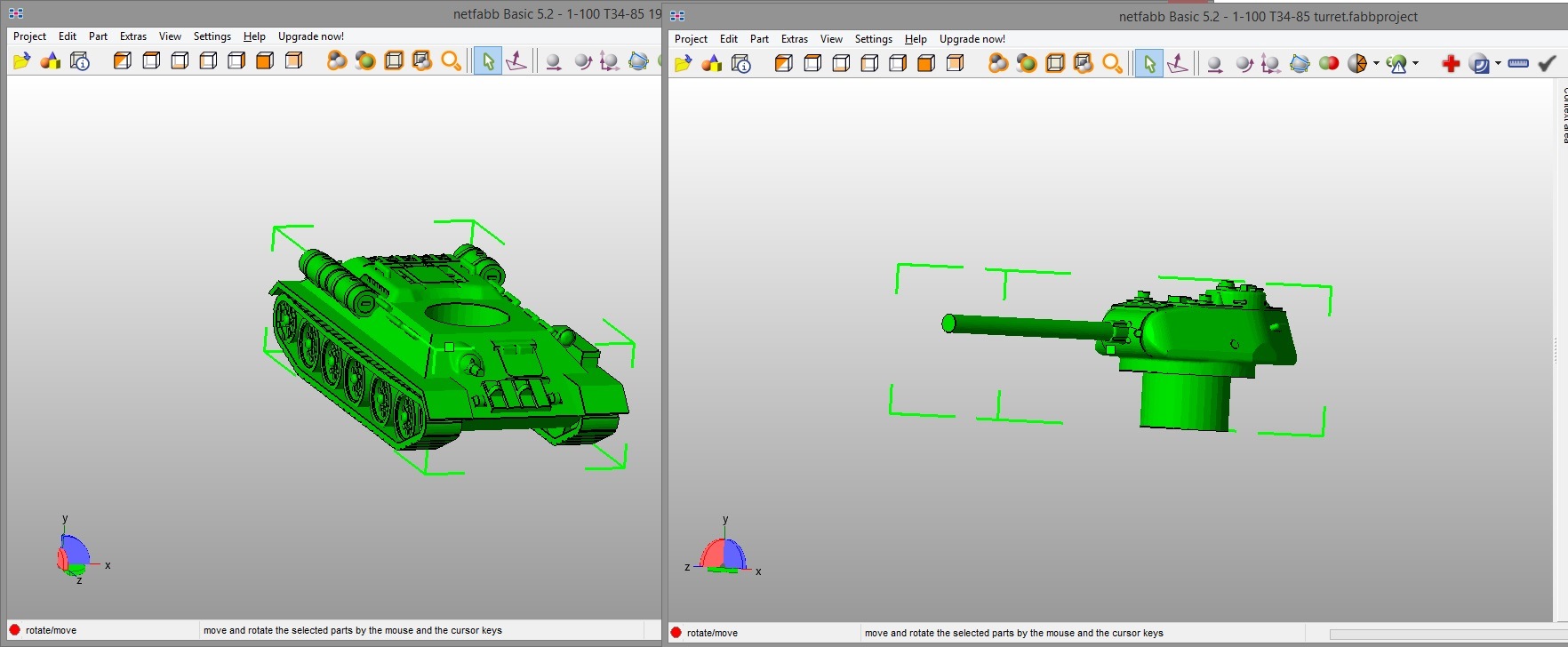Open the Project menu in the turret window
This screenshot has width=1568, height=647.
[691, 39]
